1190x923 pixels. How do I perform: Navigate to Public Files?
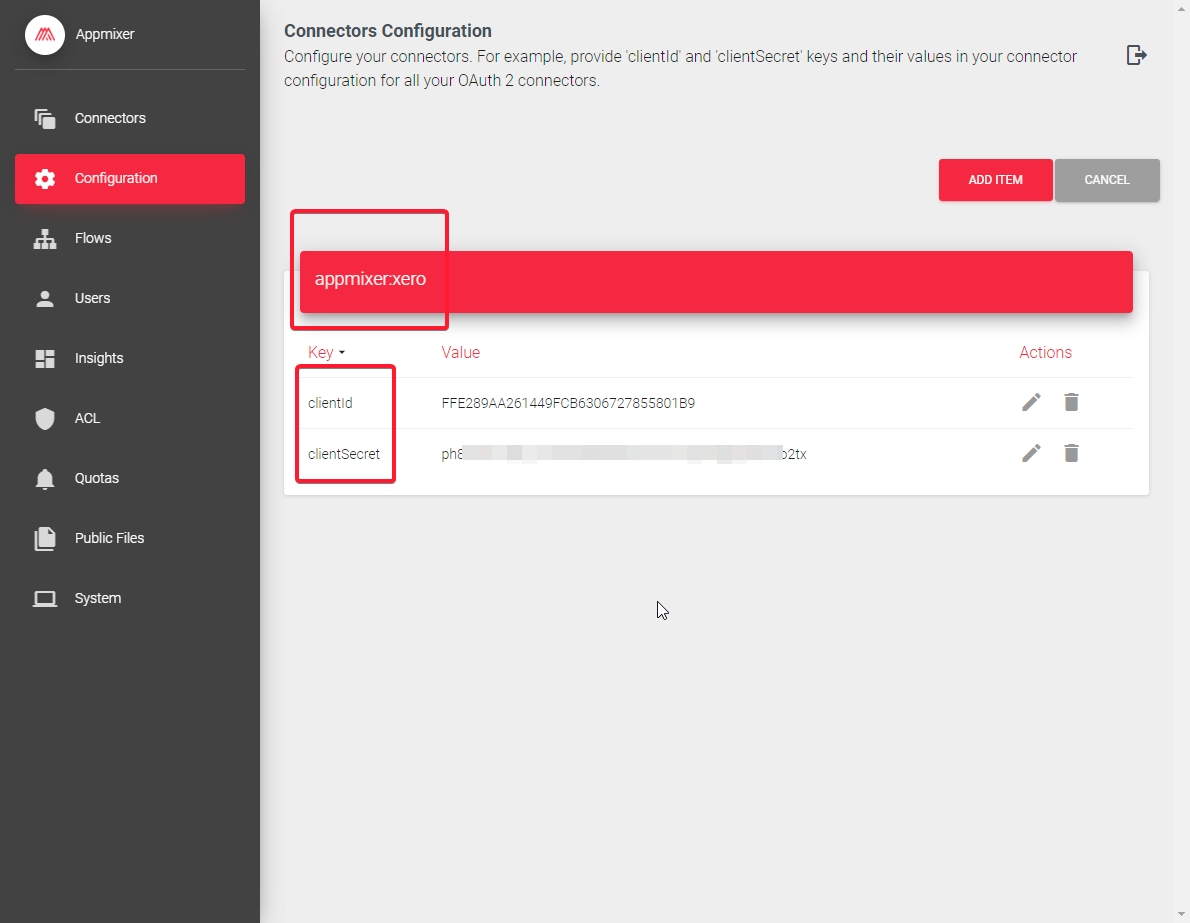(x=109, y=538)
